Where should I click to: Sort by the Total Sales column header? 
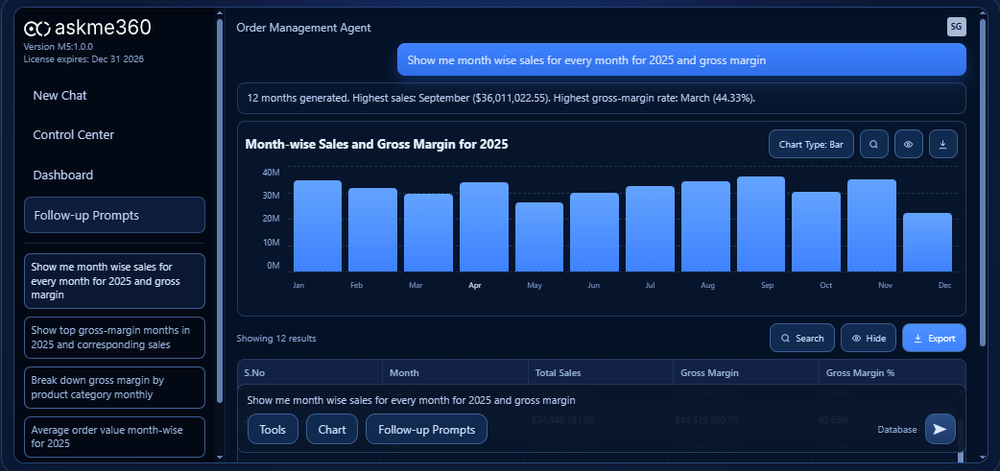click(601, 373)
